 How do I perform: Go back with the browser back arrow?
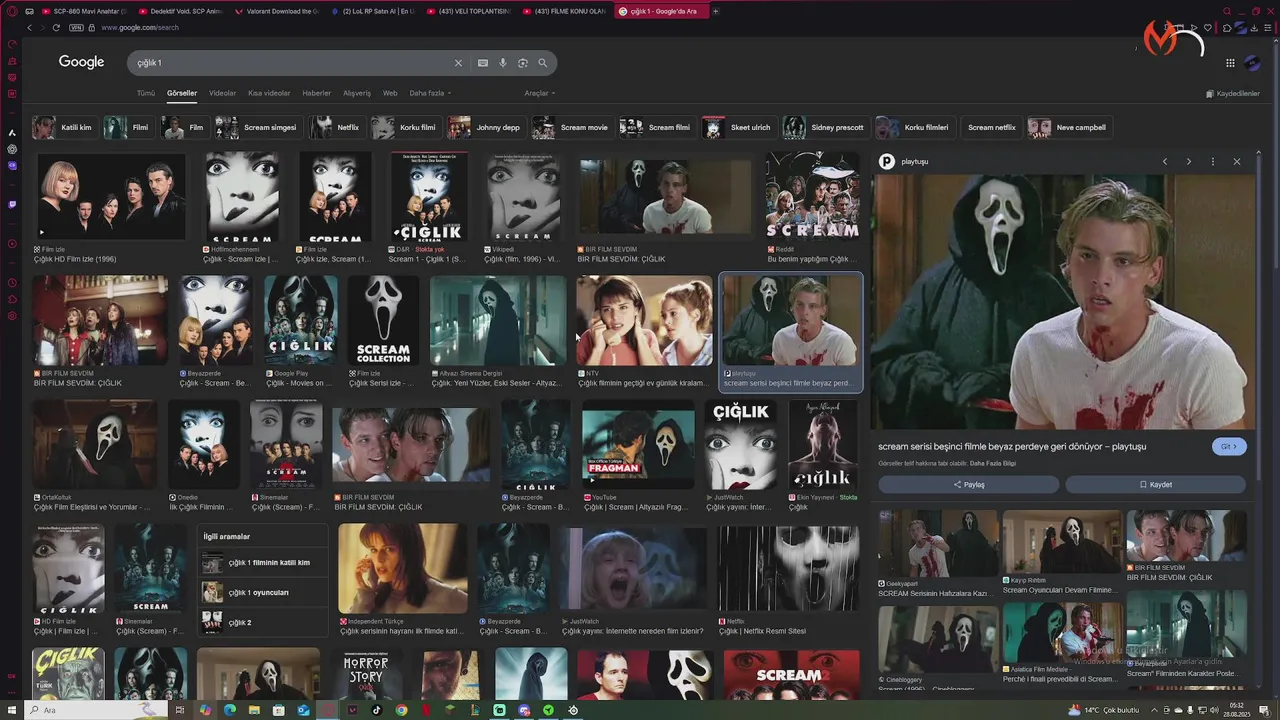click(x=29, y=27)
